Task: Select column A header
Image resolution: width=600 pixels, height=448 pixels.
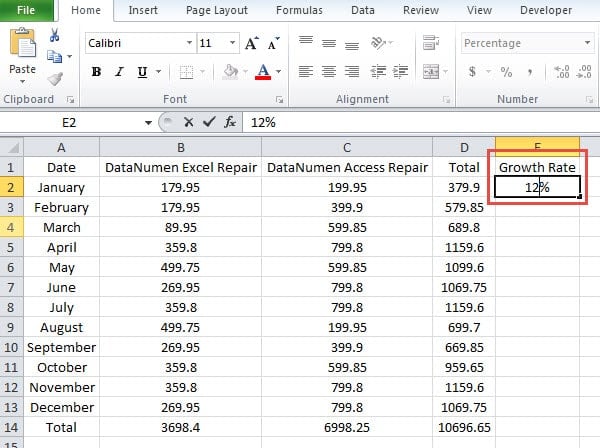Action: click(61, 147)
